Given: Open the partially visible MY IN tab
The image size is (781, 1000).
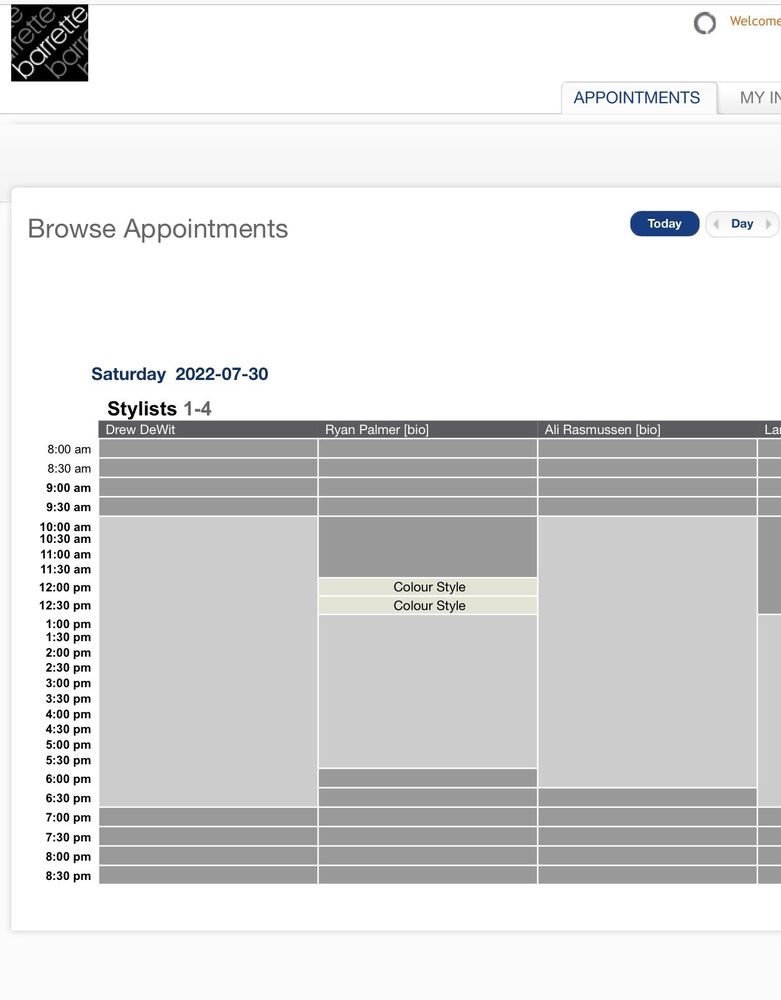Looking at the screenshot, I should point(758,98).
